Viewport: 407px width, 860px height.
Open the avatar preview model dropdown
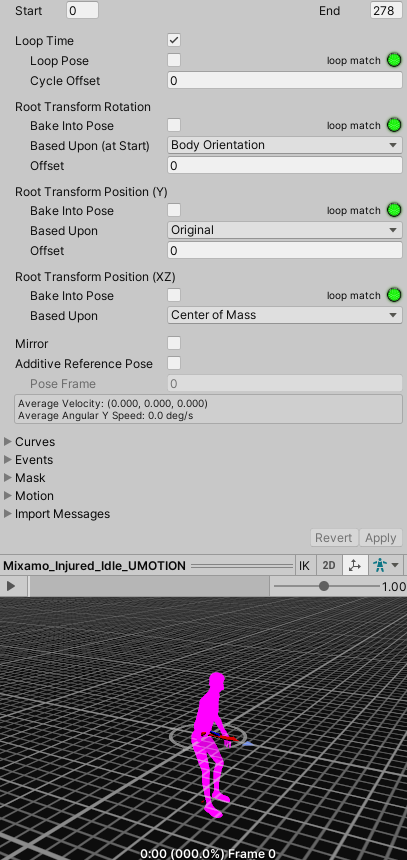coord(386,565)
